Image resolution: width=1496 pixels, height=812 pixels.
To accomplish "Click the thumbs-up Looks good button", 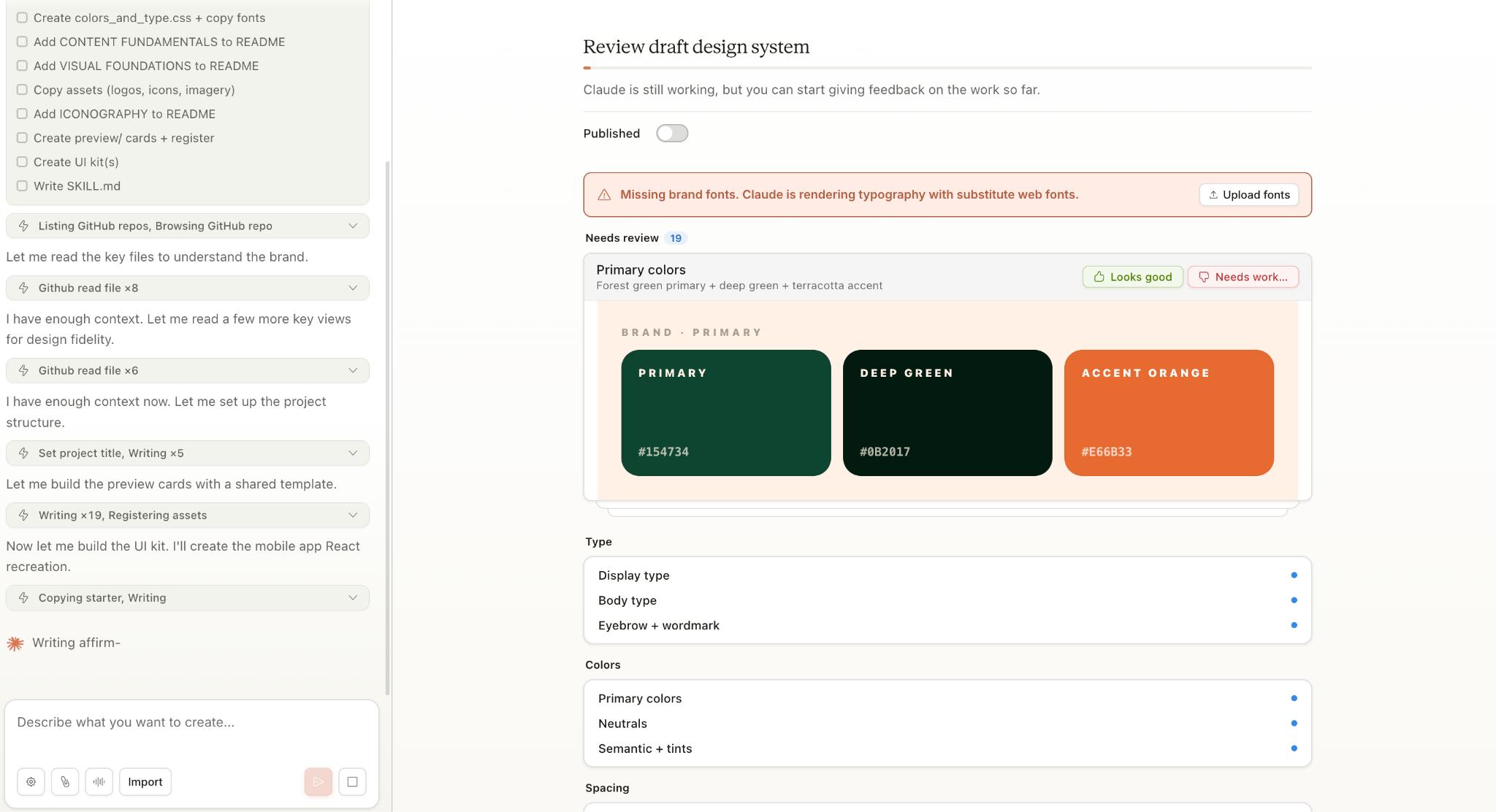I will [1132, 277].
